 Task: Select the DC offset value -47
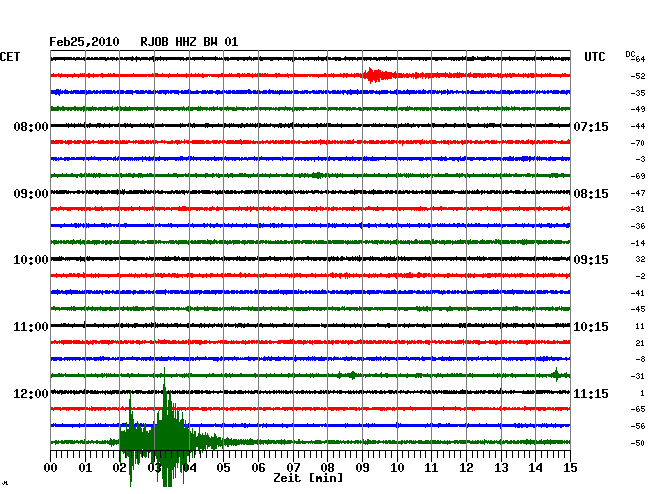[638, 193]
